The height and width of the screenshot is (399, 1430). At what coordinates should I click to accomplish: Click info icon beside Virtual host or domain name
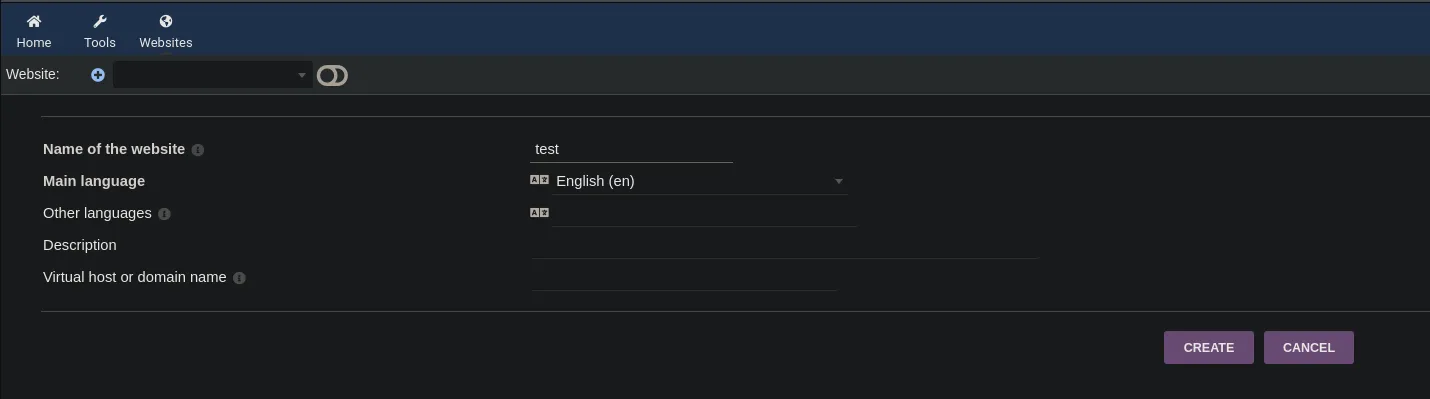(x=239, y=278)
